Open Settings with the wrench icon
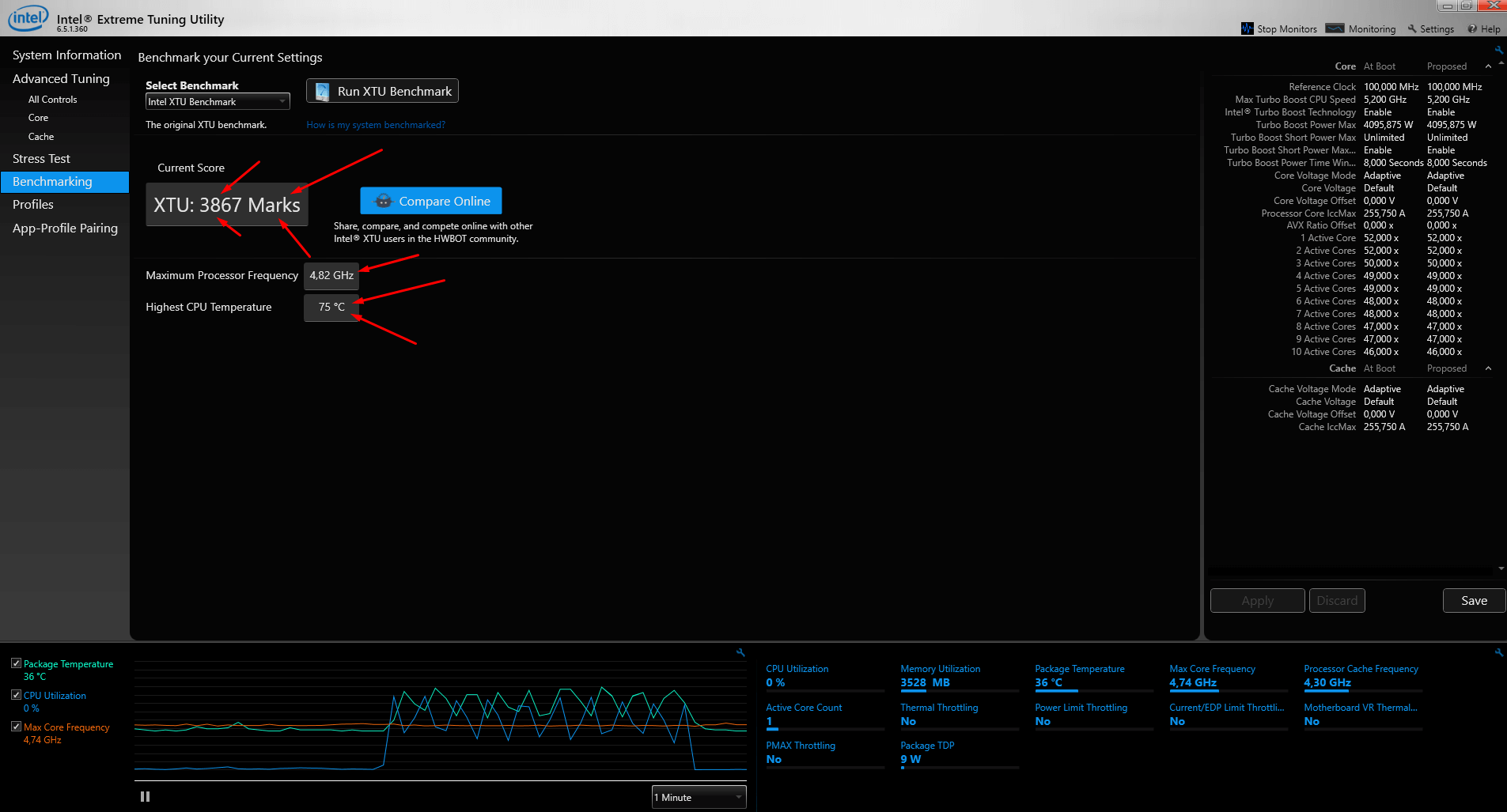 pyautogui.click(x=1412, y=29)
